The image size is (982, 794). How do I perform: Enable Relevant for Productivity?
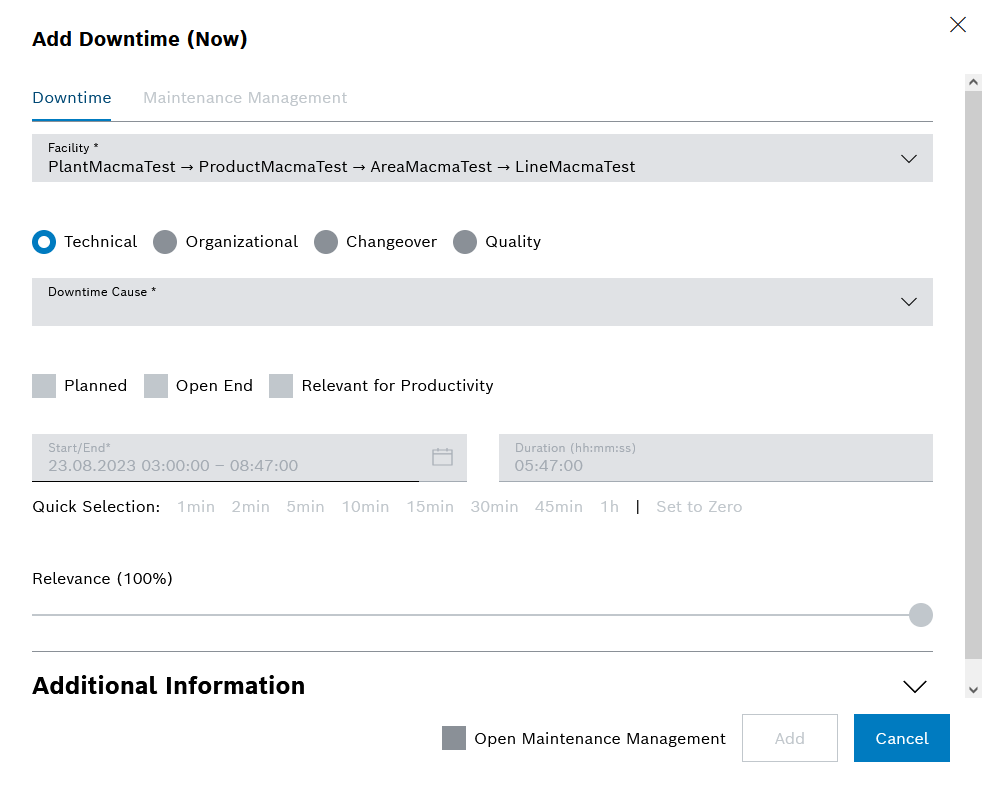tap(281, 385)
